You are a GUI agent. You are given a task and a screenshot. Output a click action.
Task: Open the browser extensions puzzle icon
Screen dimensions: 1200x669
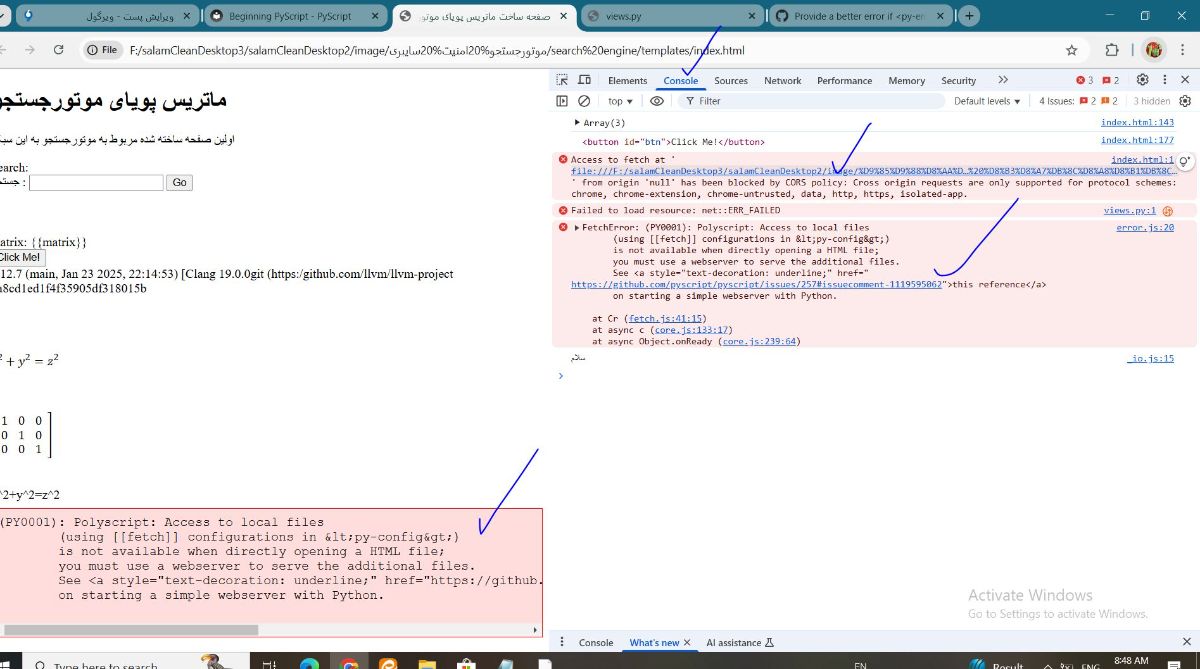(x=1112, y=50)
